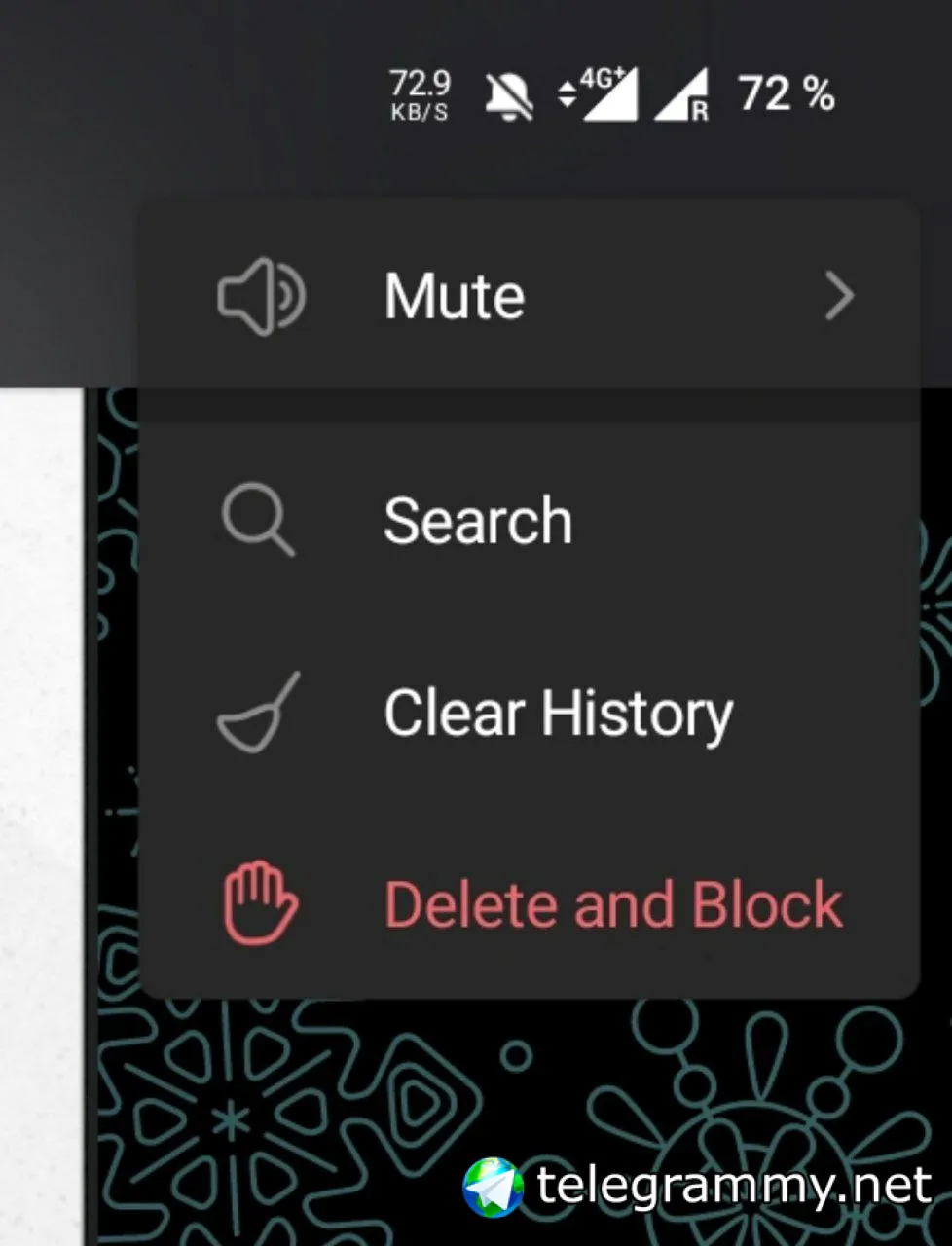The image size is (952, 1246).
Task: Tap the roaming signal icon marked R
Action: pos(681,95)
